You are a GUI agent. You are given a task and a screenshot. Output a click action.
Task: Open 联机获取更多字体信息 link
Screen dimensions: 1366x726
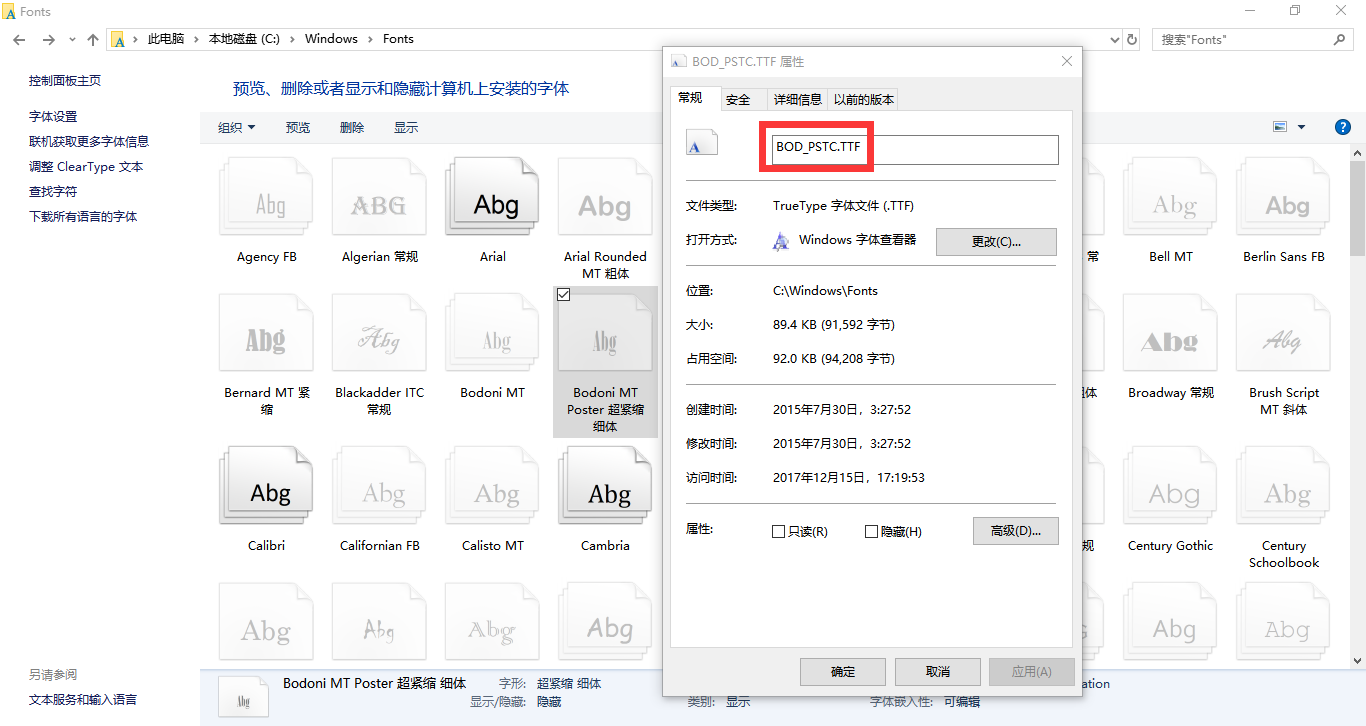(x=89, y=141)
